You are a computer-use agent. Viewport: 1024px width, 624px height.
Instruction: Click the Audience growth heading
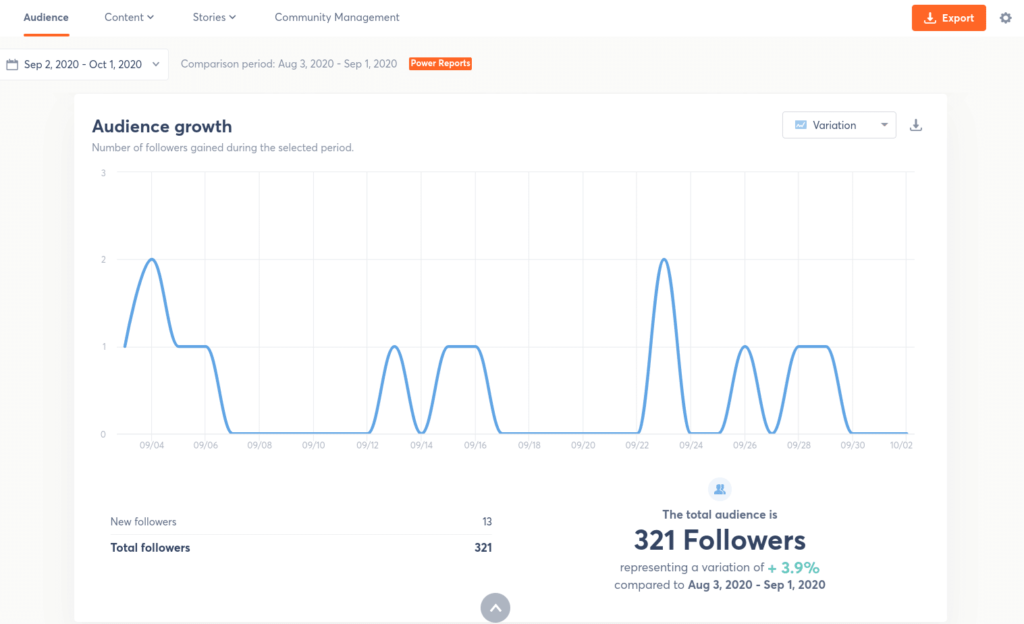[x=162, y=126]
